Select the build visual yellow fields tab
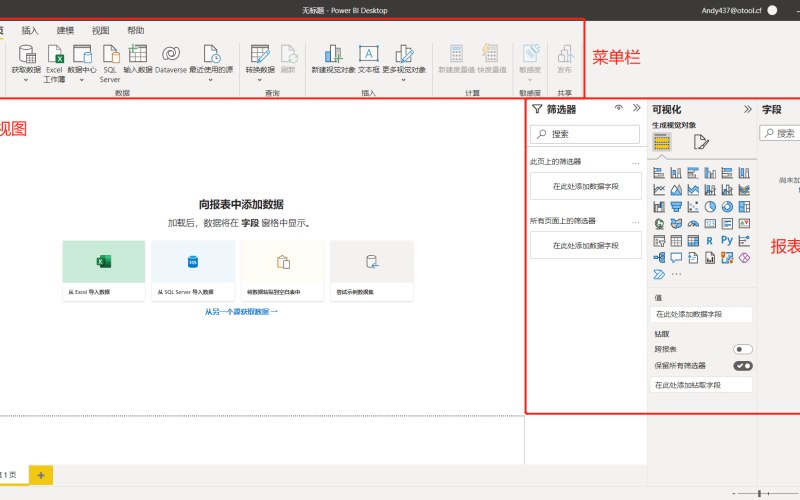Image resolution: width=800 pixels, height=500 pixels. (662, 142)
